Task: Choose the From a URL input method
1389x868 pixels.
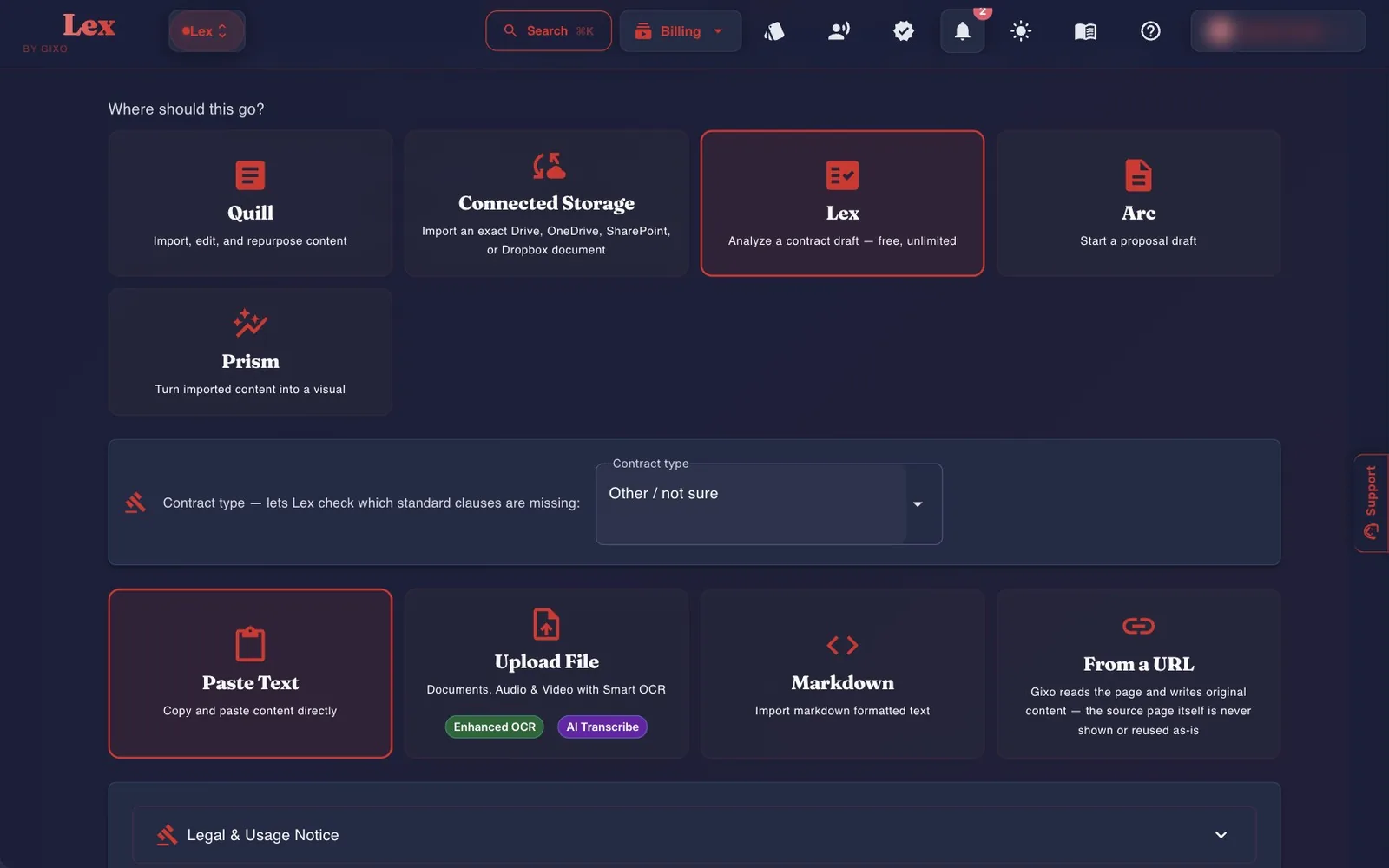Action: 1138,674
